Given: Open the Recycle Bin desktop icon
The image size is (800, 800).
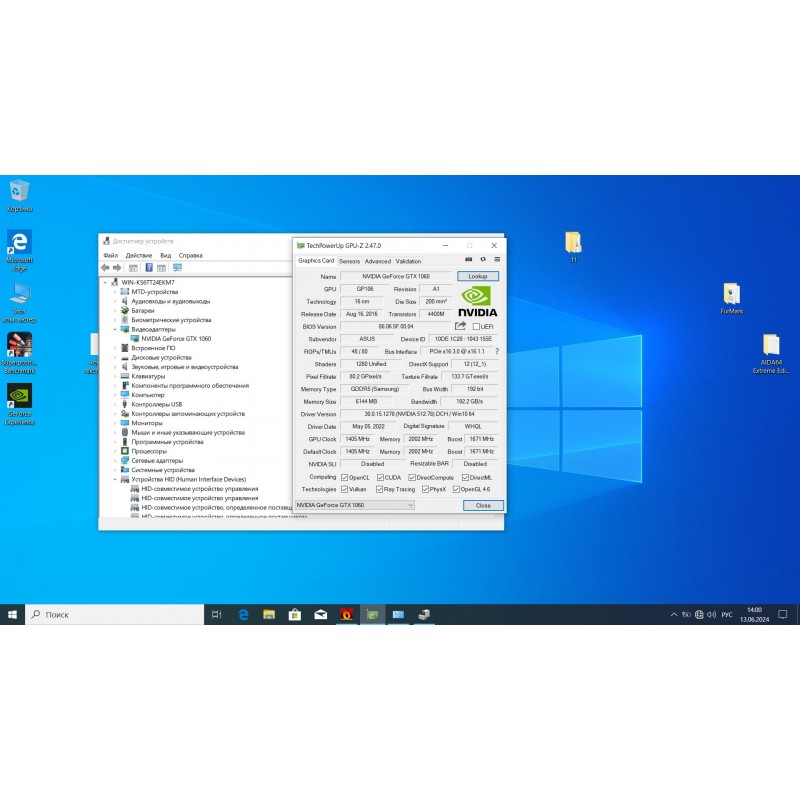Looking at the screenshot, I should [19, 195].
